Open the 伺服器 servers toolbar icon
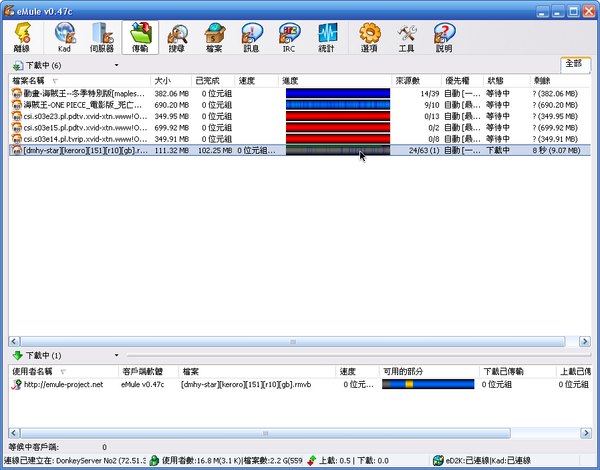The image size is (600, 470). tap(101, 38)
